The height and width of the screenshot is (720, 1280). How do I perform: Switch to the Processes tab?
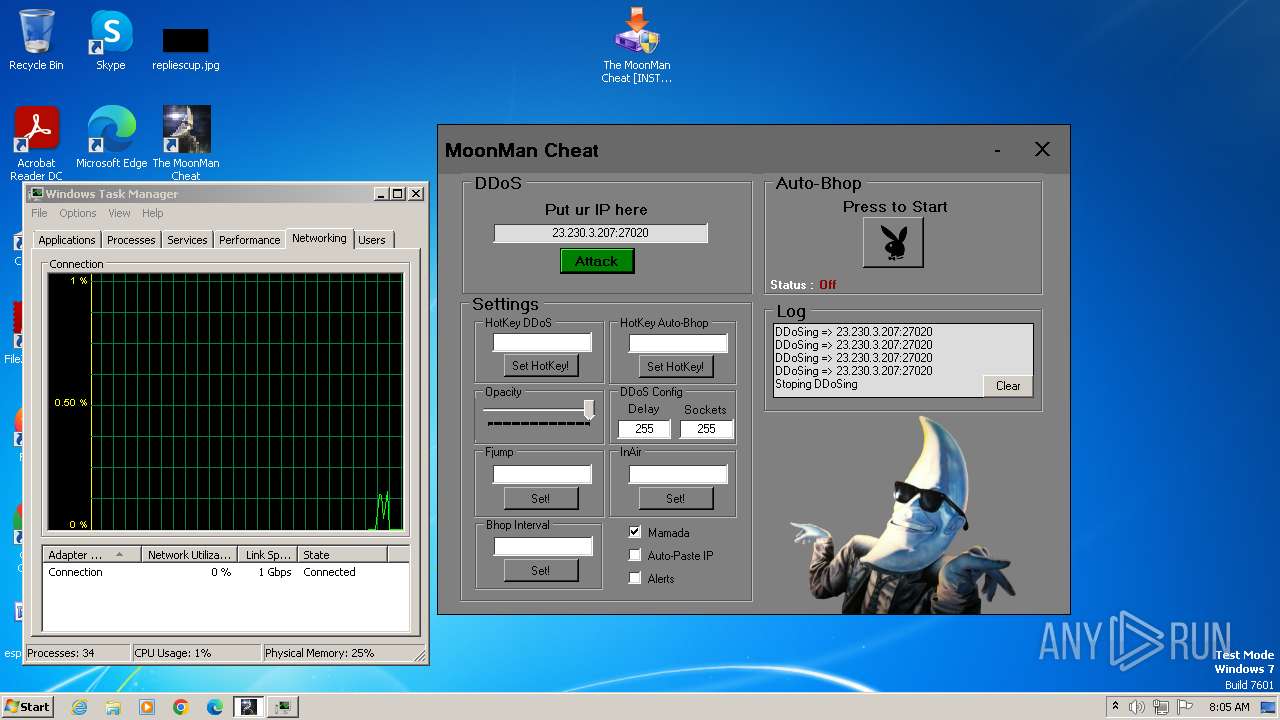[x=131, y=240]
